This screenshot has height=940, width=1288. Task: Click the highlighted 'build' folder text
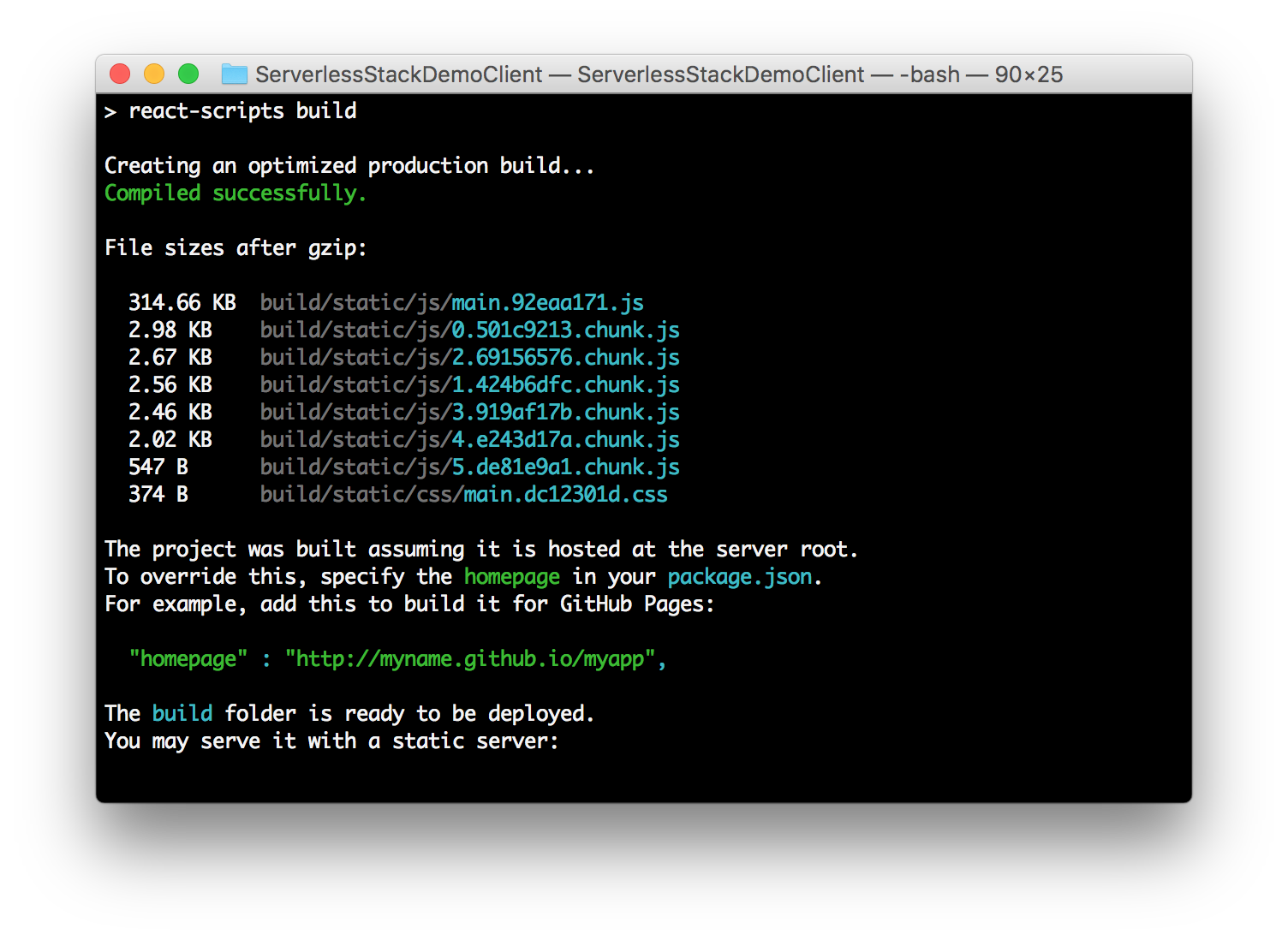182,713
